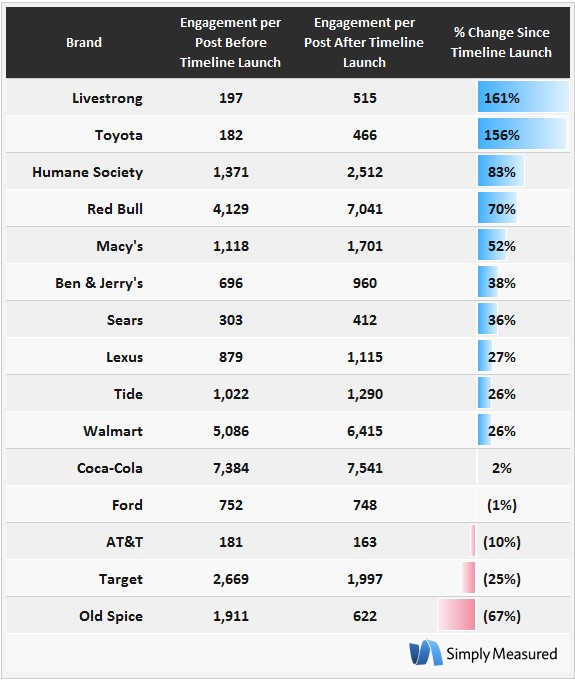Click the AT&T brand cell
This screenshot has width=575, height=680.
124,542
